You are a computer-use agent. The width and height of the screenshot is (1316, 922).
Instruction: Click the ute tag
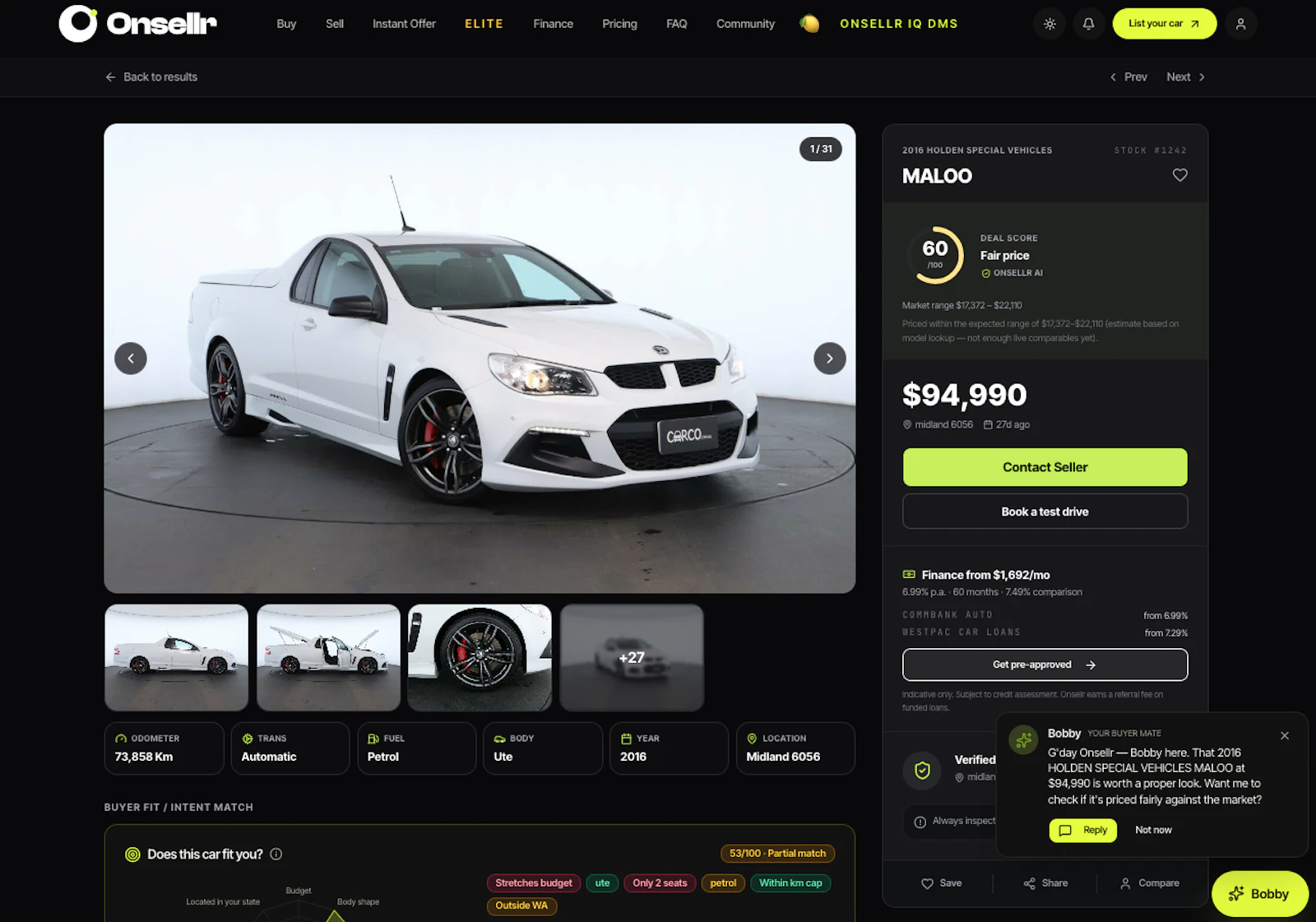[x=602, y=883]
